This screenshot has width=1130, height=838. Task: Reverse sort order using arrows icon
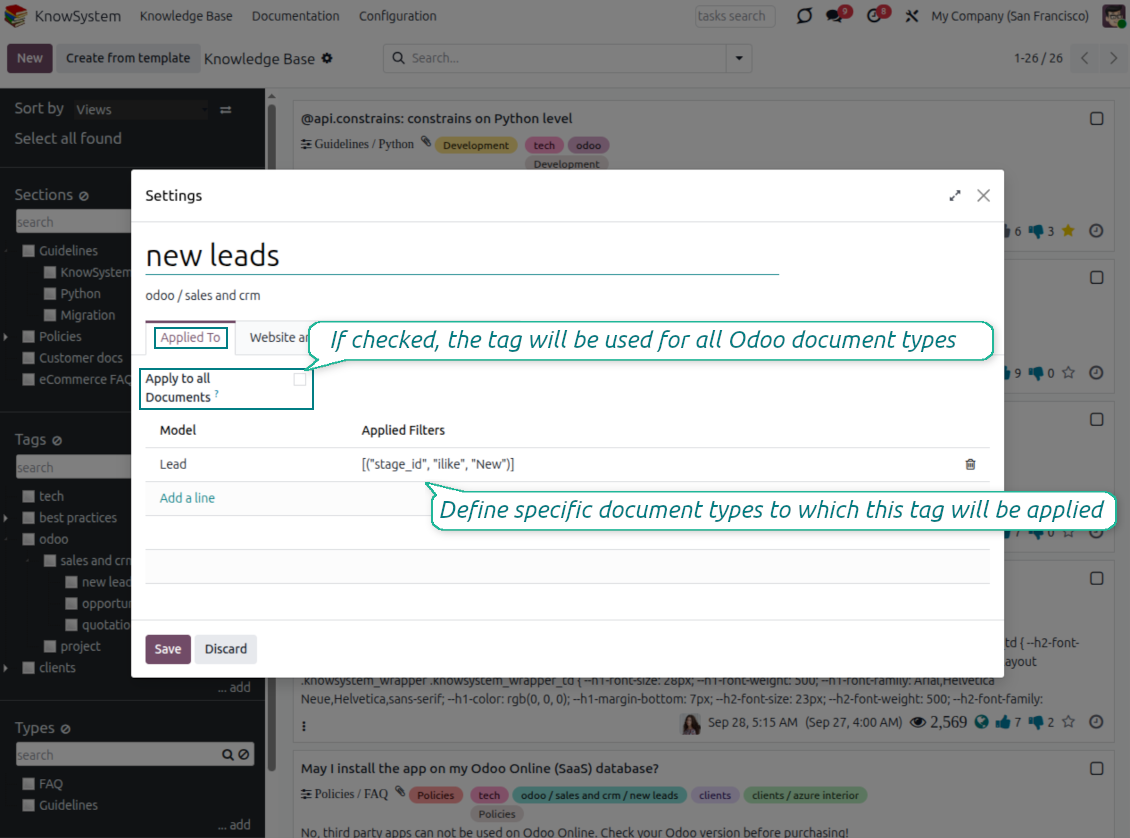click(226, 110)
